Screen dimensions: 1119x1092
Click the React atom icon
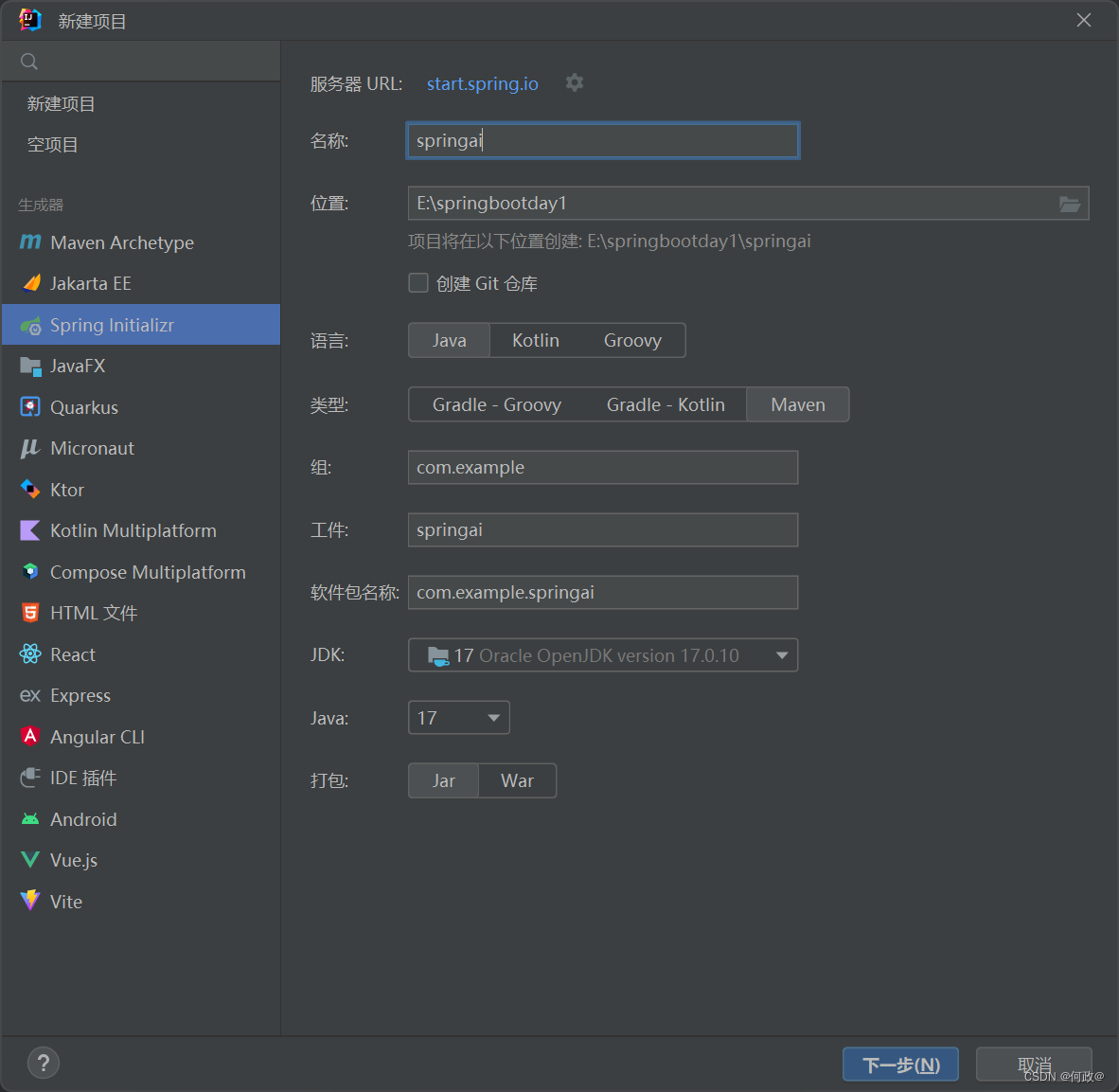pyautogui.click(x=30, y=653)
